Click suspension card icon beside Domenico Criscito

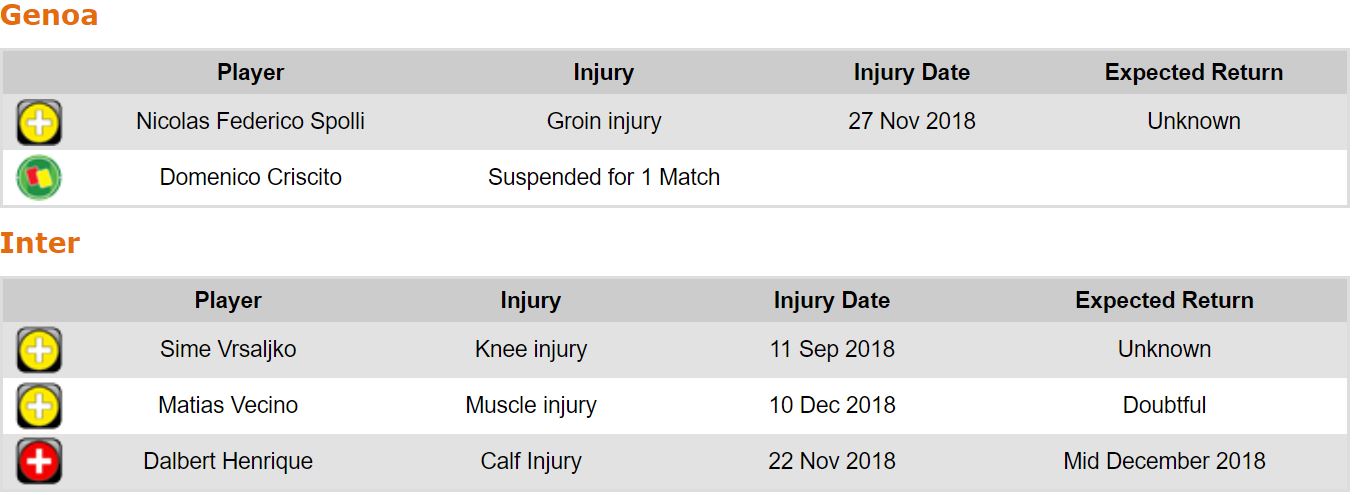pos(39,178)
